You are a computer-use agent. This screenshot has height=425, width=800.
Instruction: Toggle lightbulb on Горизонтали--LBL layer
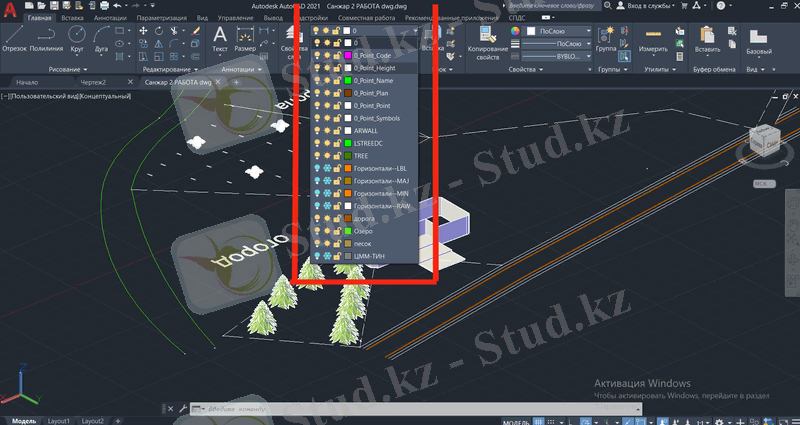pos(316,168)
